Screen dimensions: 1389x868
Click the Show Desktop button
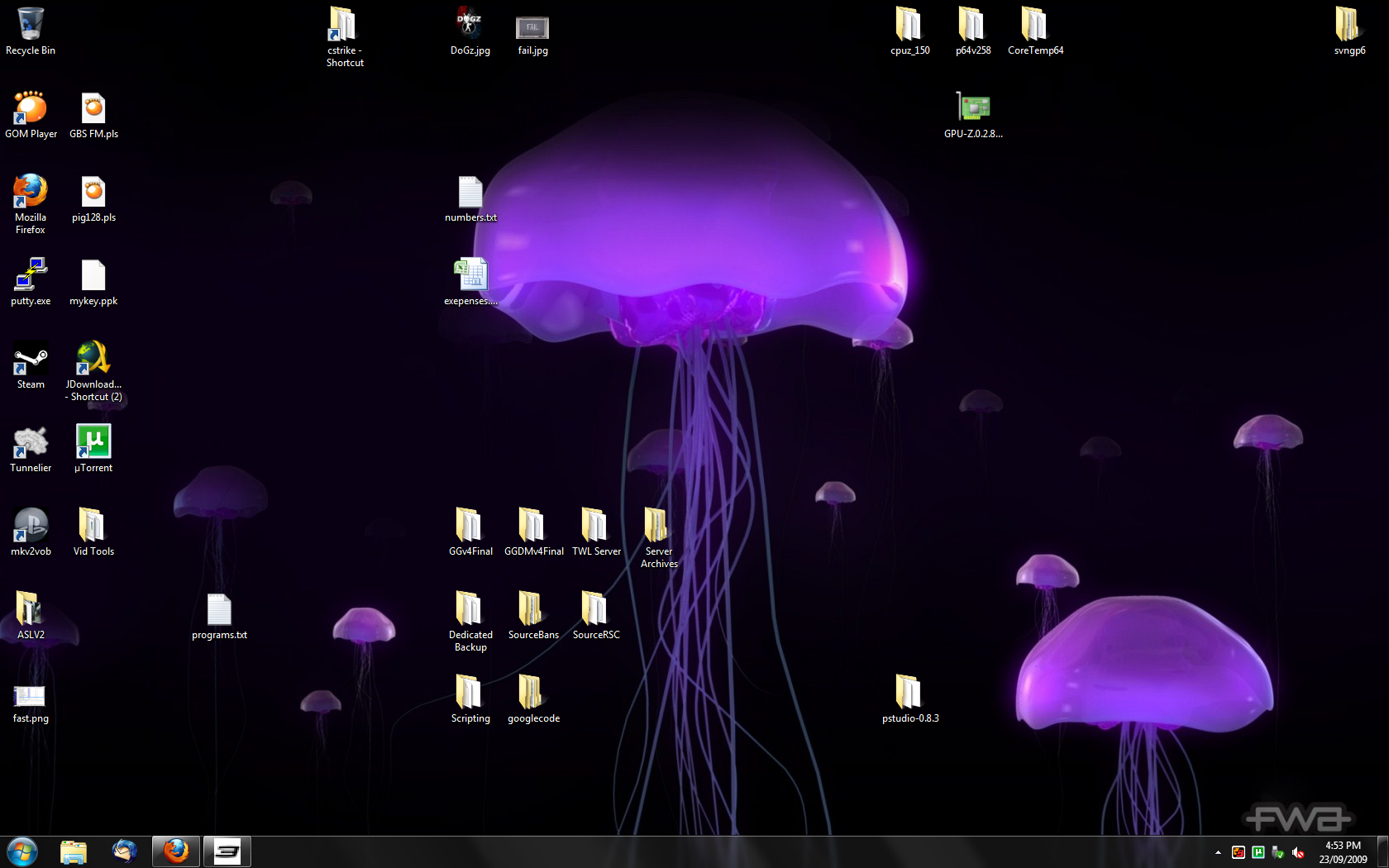tap(1382, 852)
